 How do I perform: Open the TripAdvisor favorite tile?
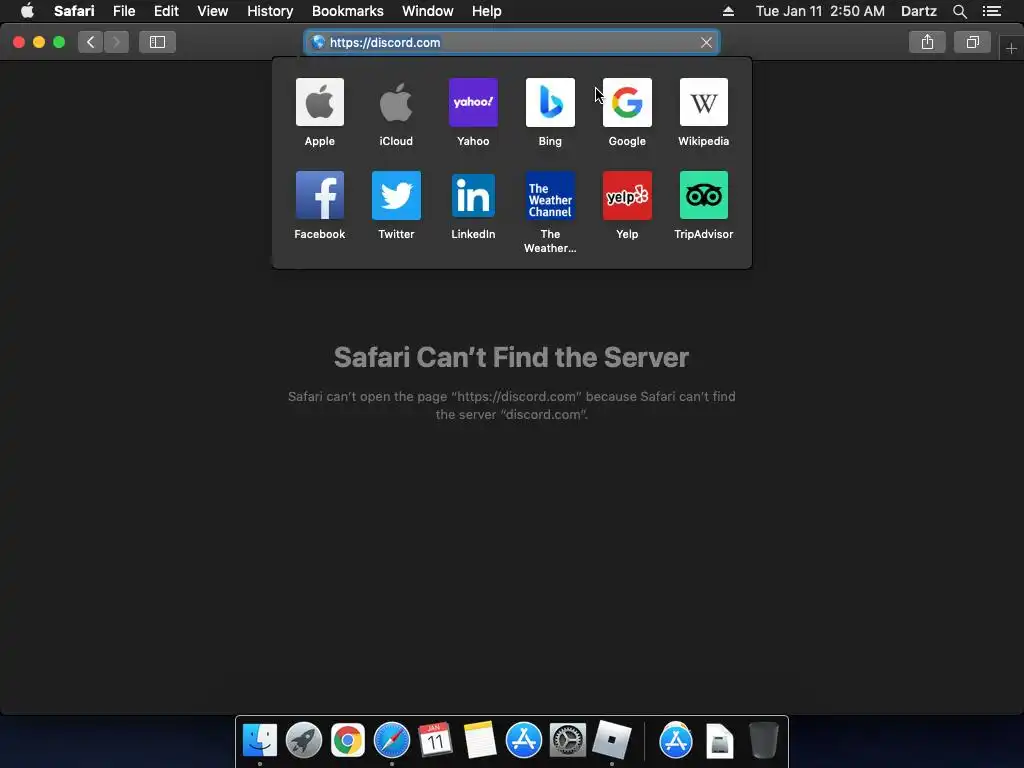click(x=703, y=195)
